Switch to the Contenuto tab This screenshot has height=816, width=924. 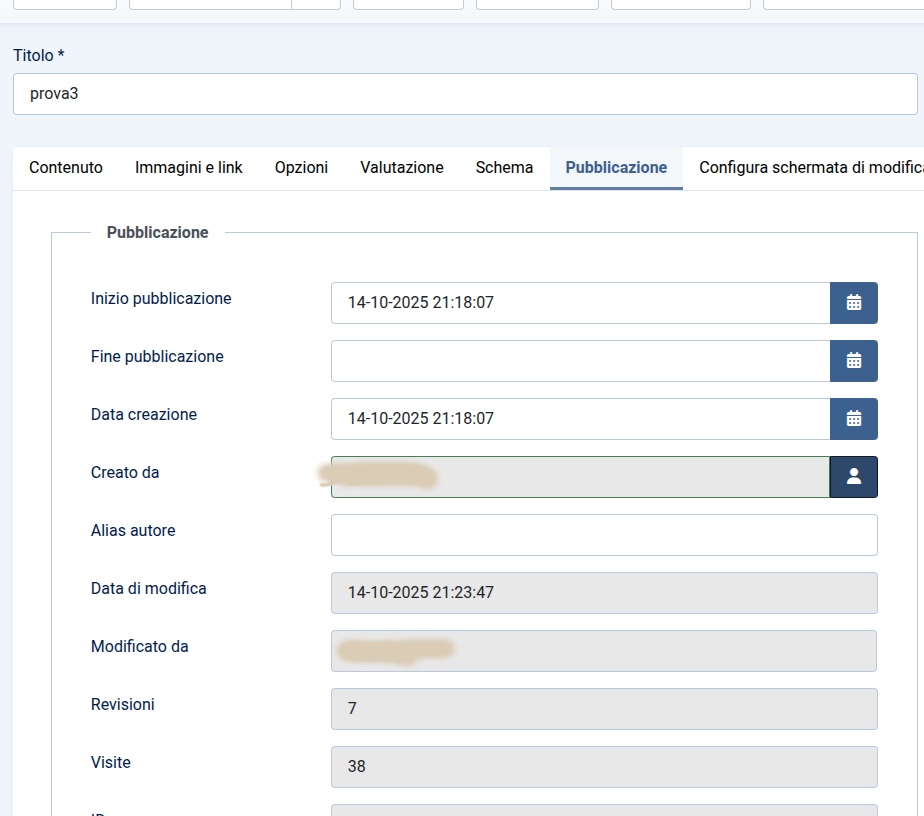66,168
